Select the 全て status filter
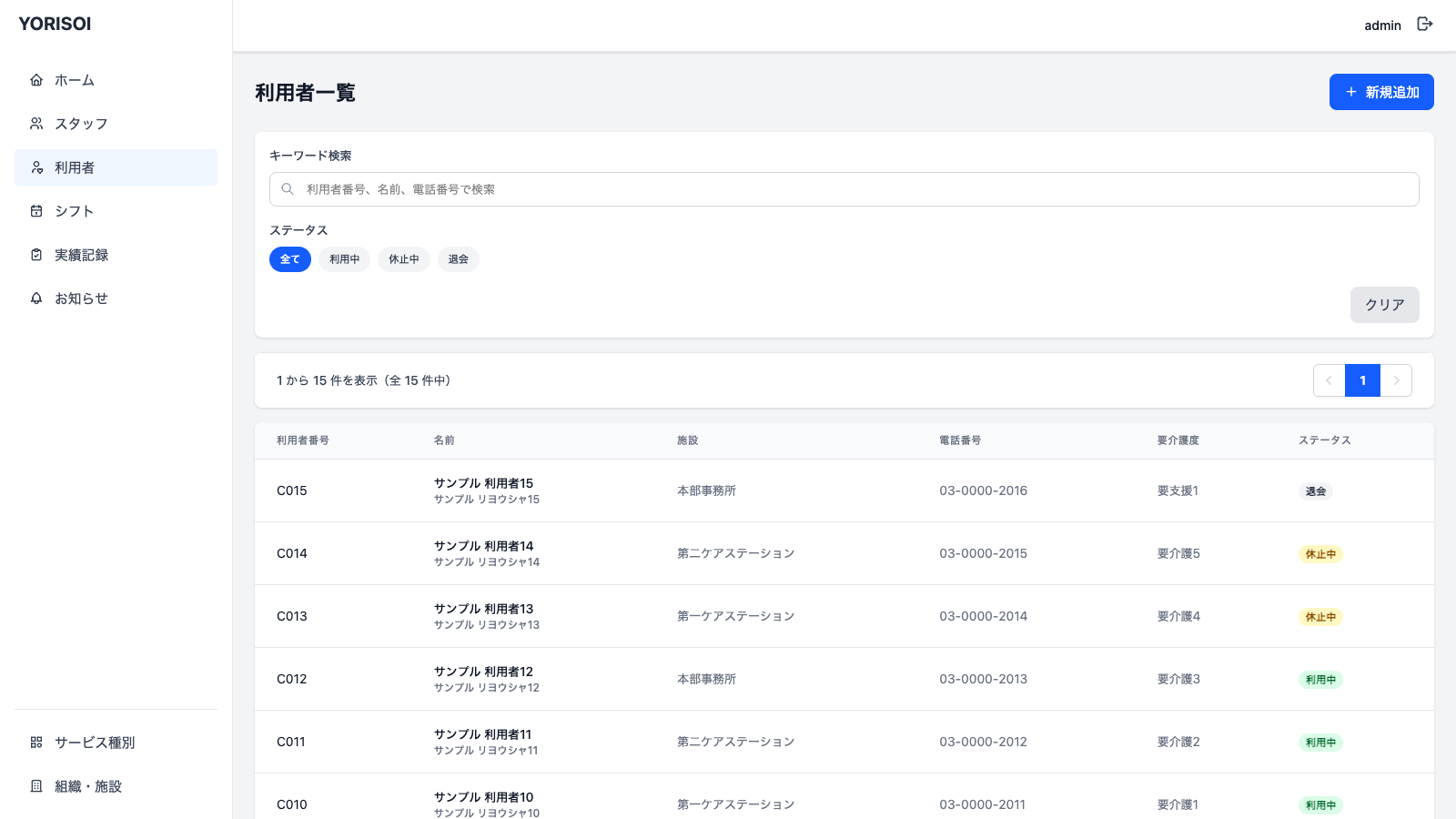The image size is (1456, 819). pos(290,259)
